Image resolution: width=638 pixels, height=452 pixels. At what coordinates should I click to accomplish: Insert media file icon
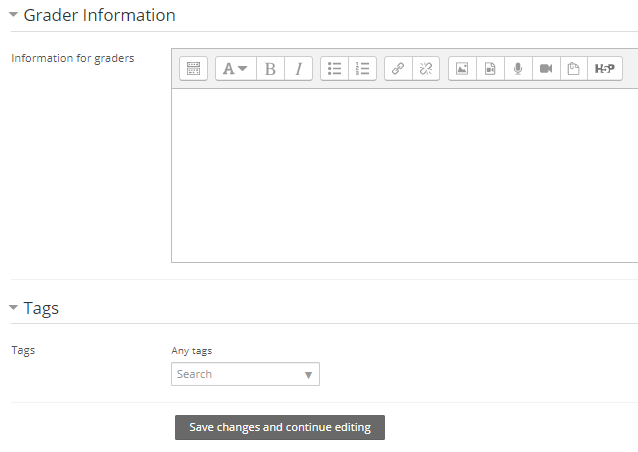click(x=490, y=68)
